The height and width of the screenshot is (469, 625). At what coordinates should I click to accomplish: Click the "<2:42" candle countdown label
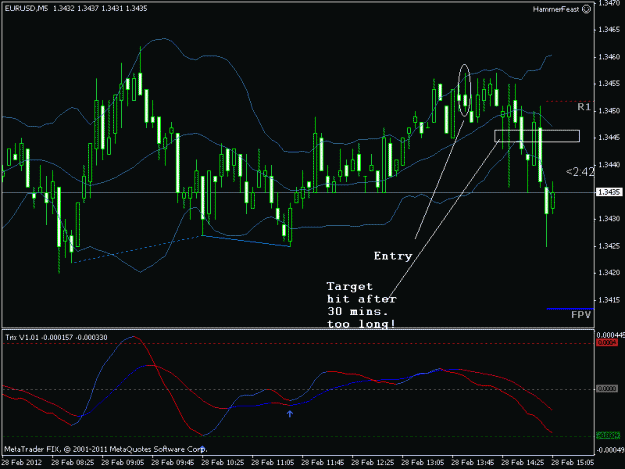click(580, 172)
